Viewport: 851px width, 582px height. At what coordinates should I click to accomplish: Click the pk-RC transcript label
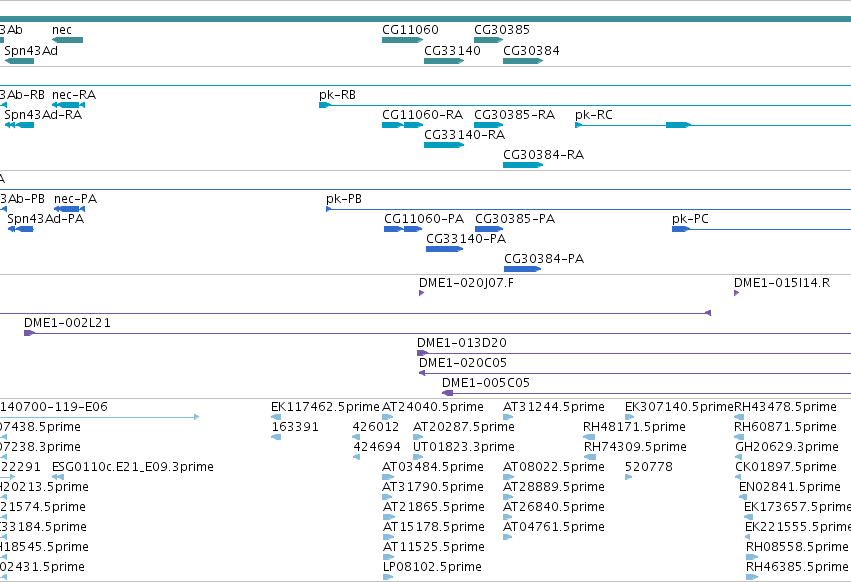tap(594, 115)
